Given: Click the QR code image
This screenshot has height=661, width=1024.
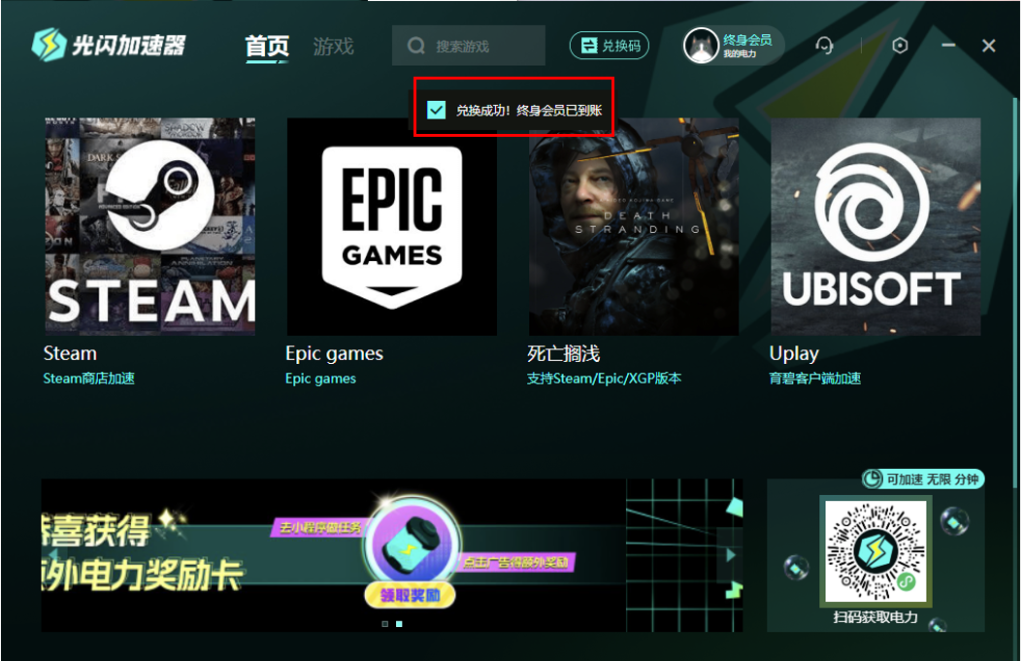Looking at the screenshot, I should [x=875, y=551].
